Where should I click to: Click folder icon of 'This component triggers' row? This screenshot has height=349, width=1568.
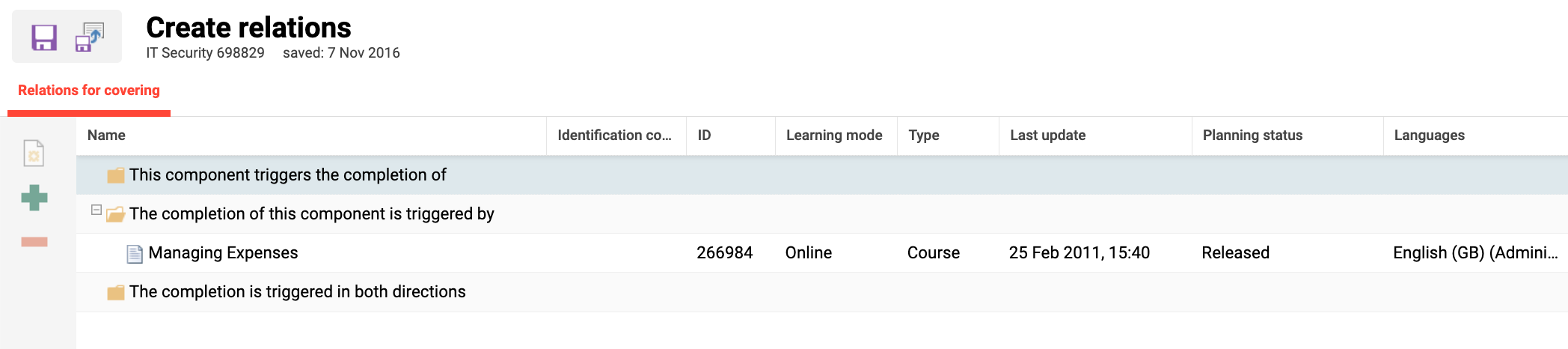(115, 175)
